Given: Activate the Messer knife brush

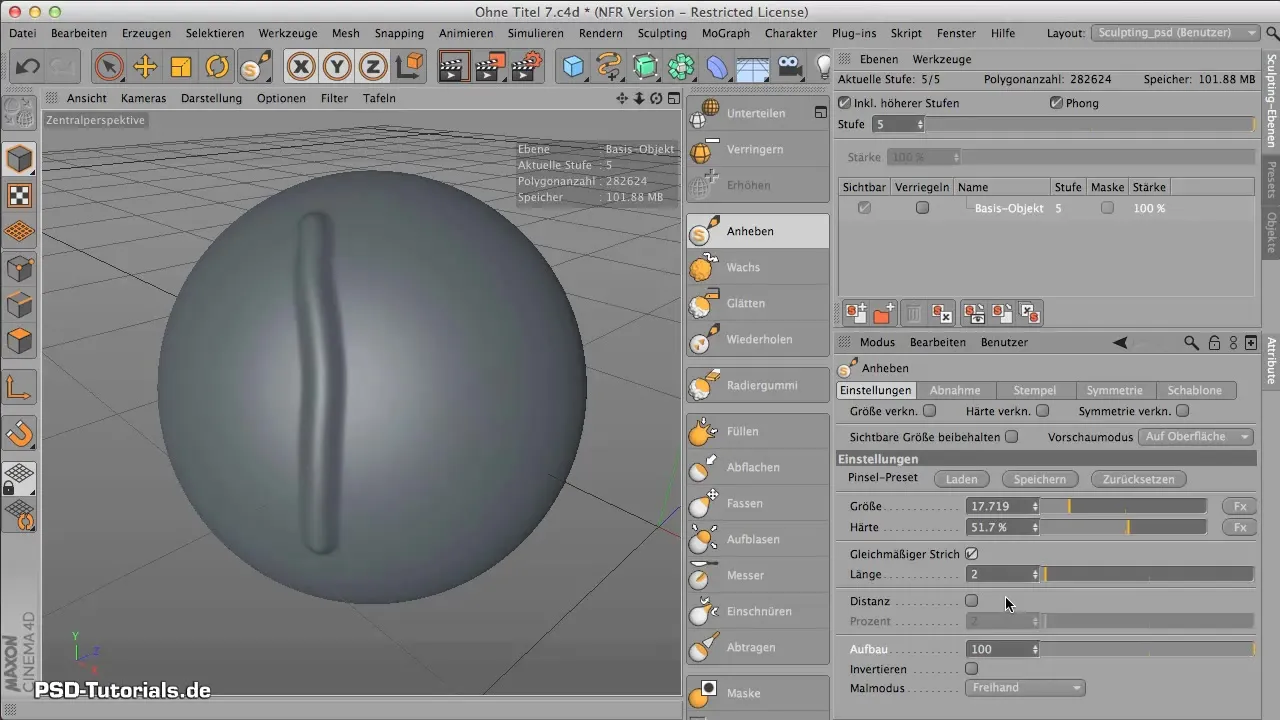Looking at the screenshot, I should pos(758,575).
